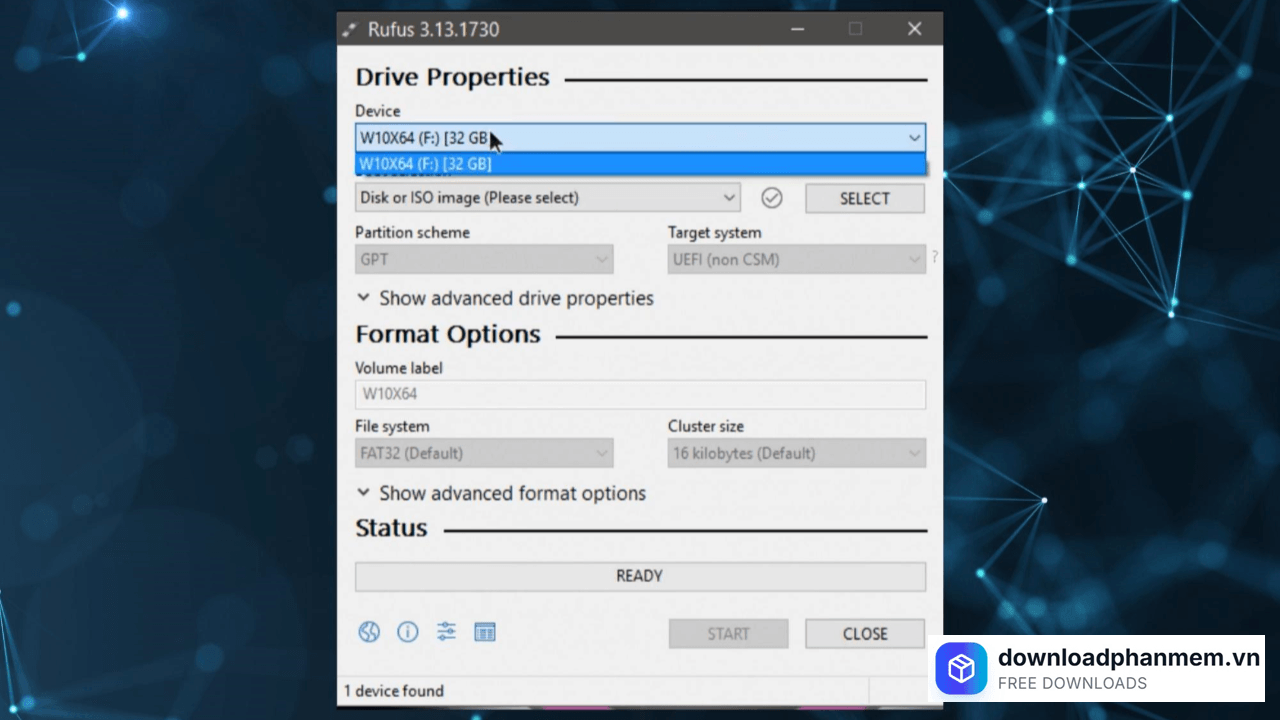Click the START button
Viewport: 1280px width, 720px height.
tap(728, 633)
